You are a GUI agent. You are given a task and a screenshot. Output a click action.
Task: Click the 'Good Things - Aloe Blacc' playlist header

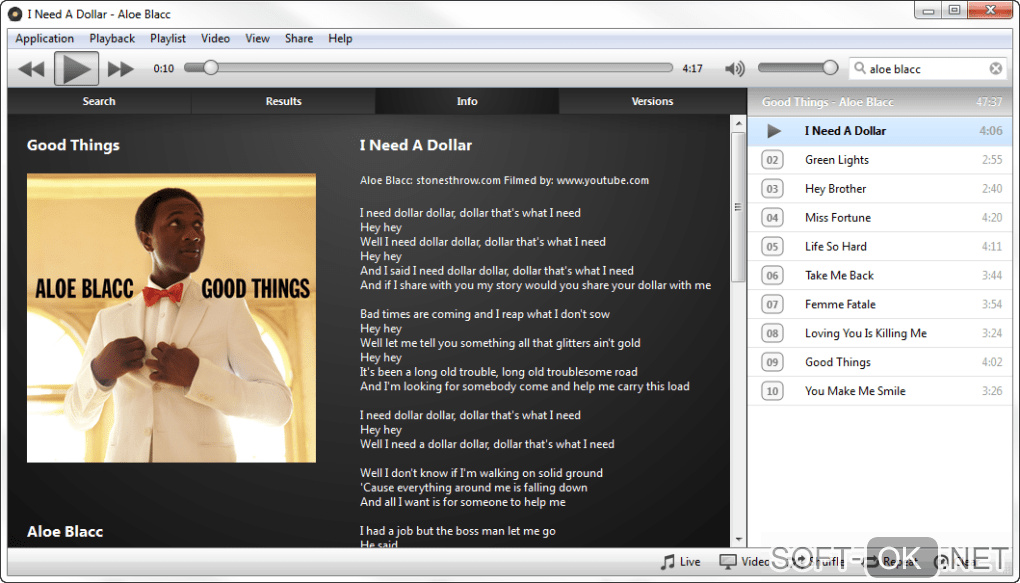[x=881, y=102]
